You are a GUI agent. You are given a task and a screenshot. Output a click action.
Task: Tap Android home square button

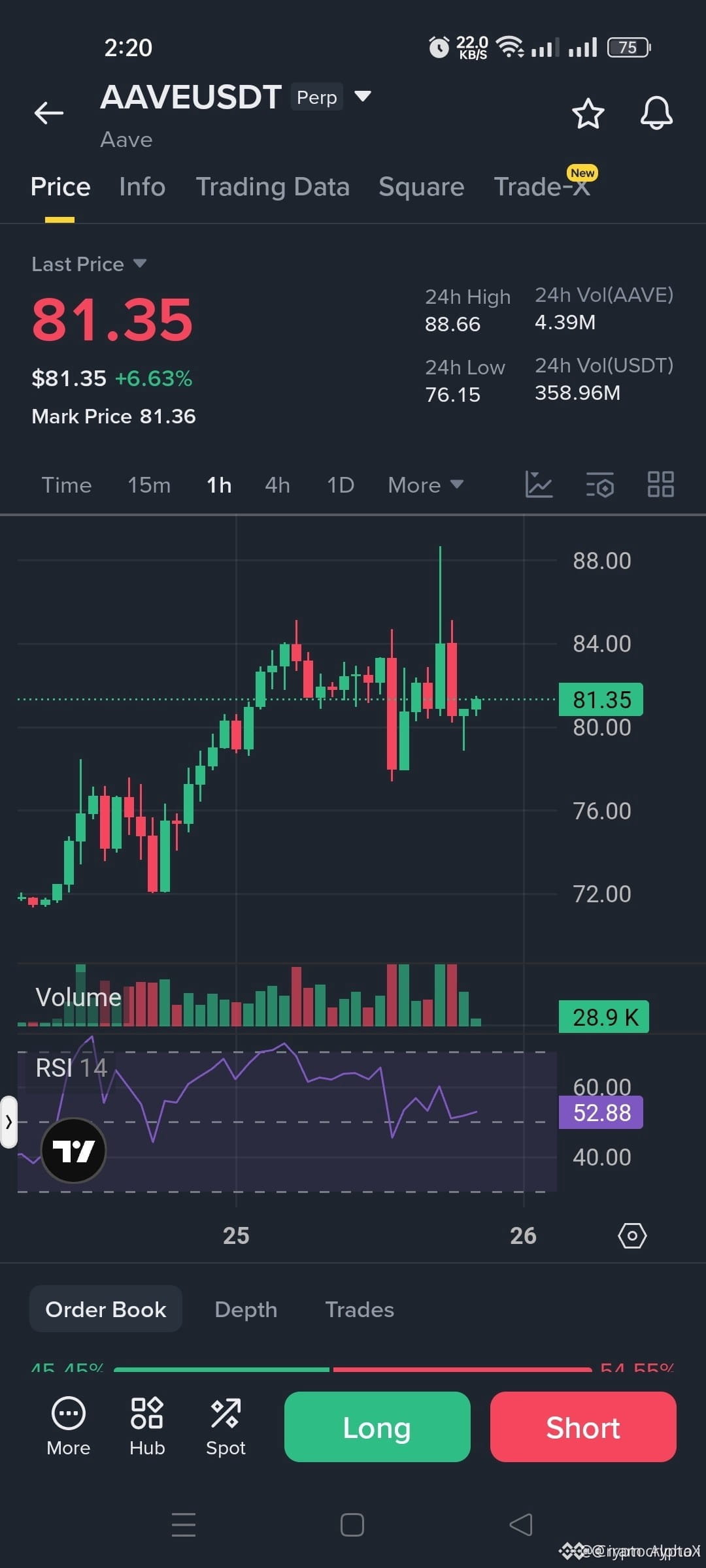(x=352, y=1524)
